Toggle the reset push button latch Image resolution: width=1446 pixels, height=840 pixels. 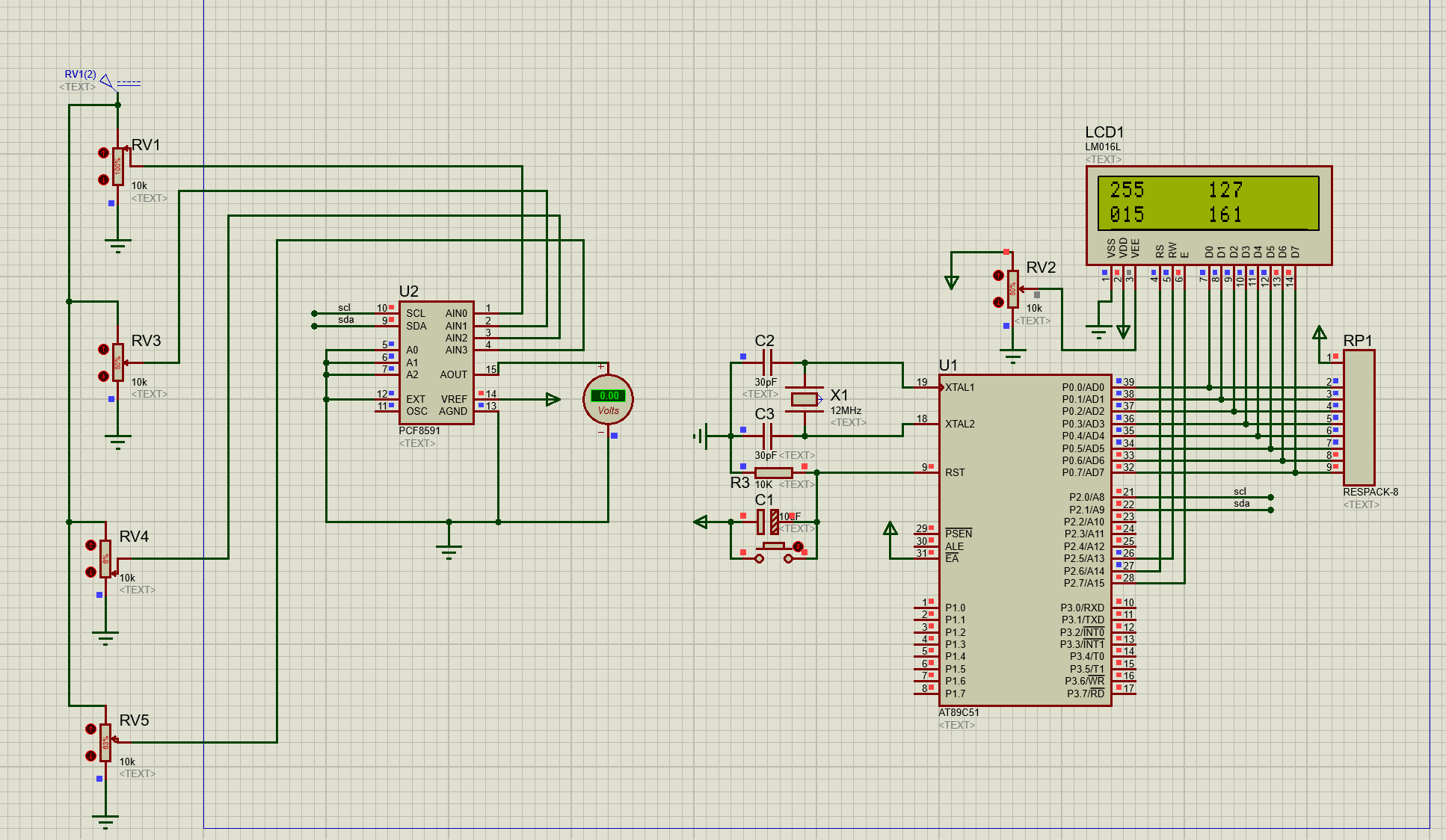pyautogui.click(x=798, y=547)
